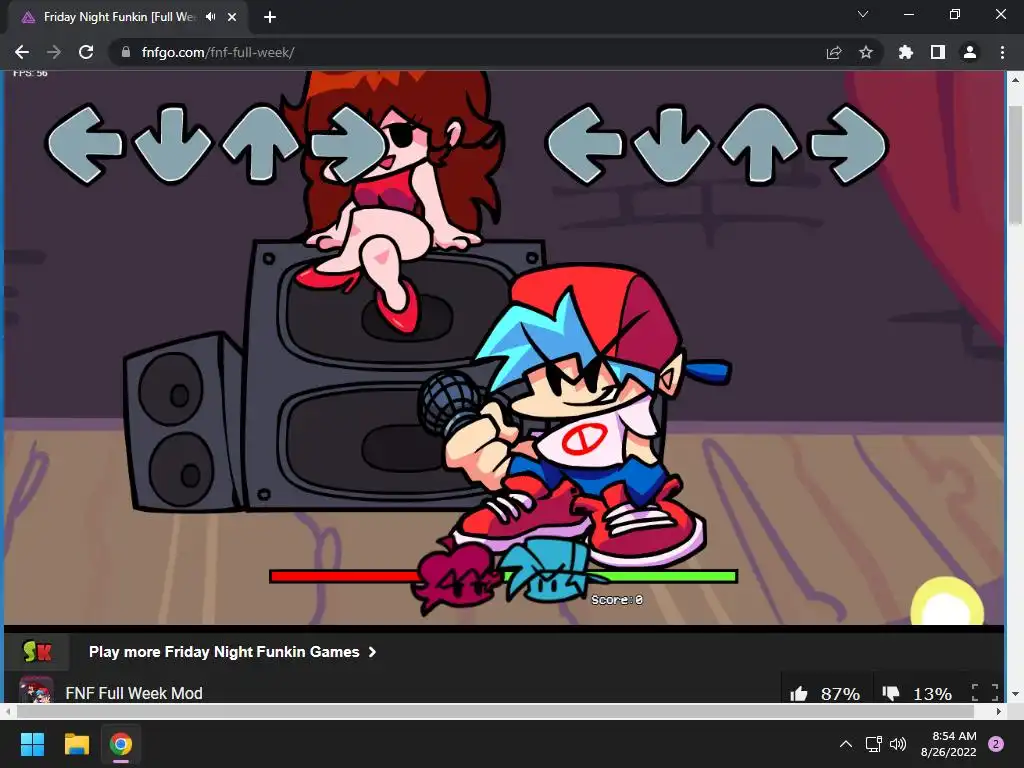Select the Friday Night Funkin tab
This screenshot has height=768, width=1024.
128,17
